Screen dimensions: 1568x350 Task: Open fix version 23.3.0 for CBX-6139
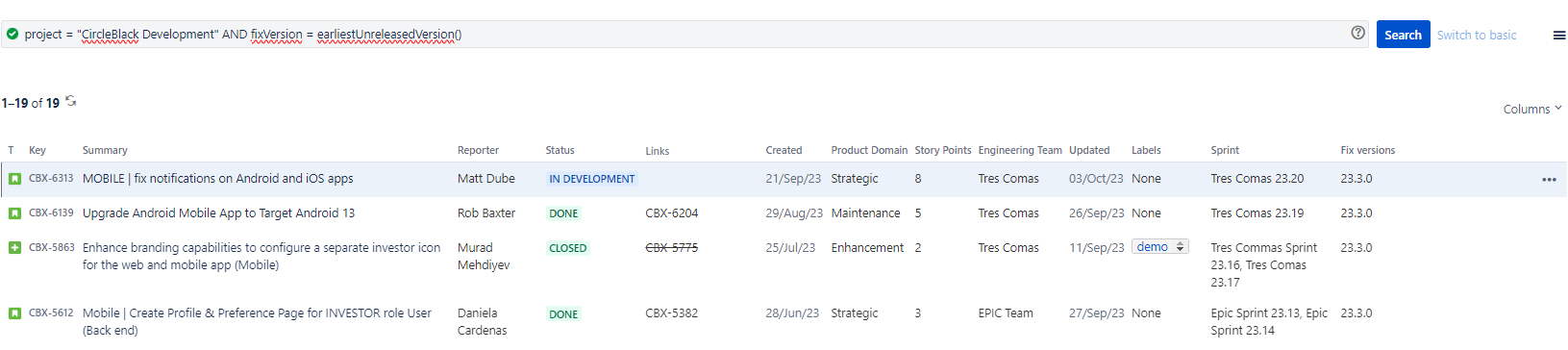[1356, 213]
